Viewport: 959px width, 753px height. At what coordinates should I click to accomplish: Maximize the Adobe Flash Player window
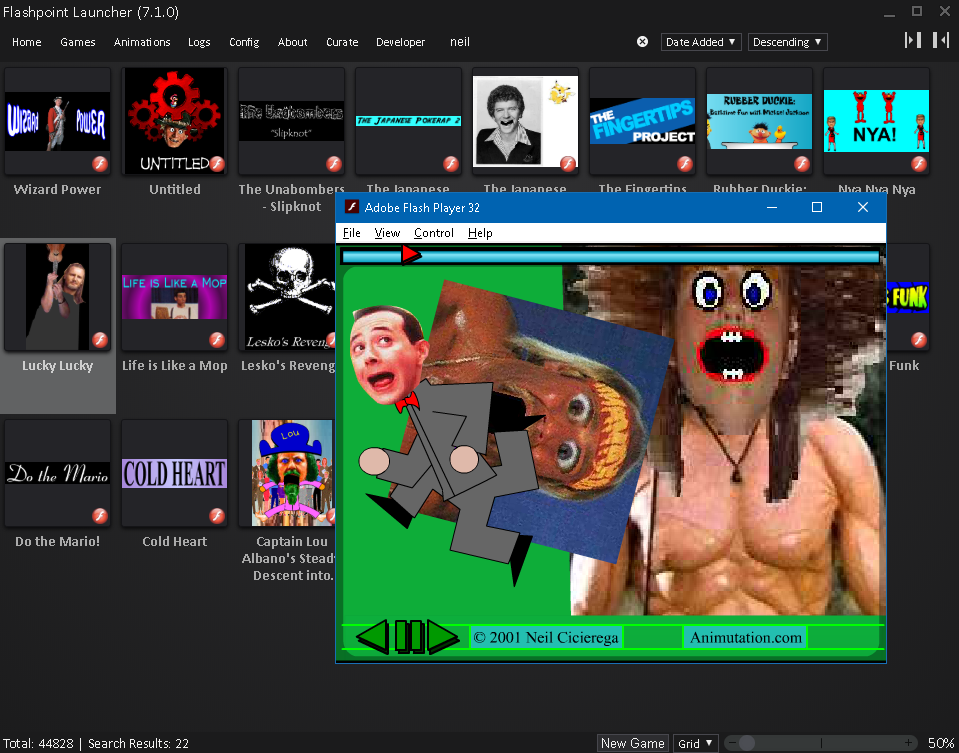coord(817,207)
